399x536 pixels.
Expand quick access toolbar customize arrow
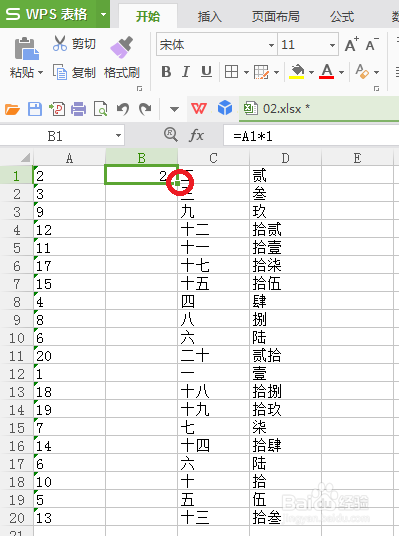pyautogui.click(x=174, y=109)
